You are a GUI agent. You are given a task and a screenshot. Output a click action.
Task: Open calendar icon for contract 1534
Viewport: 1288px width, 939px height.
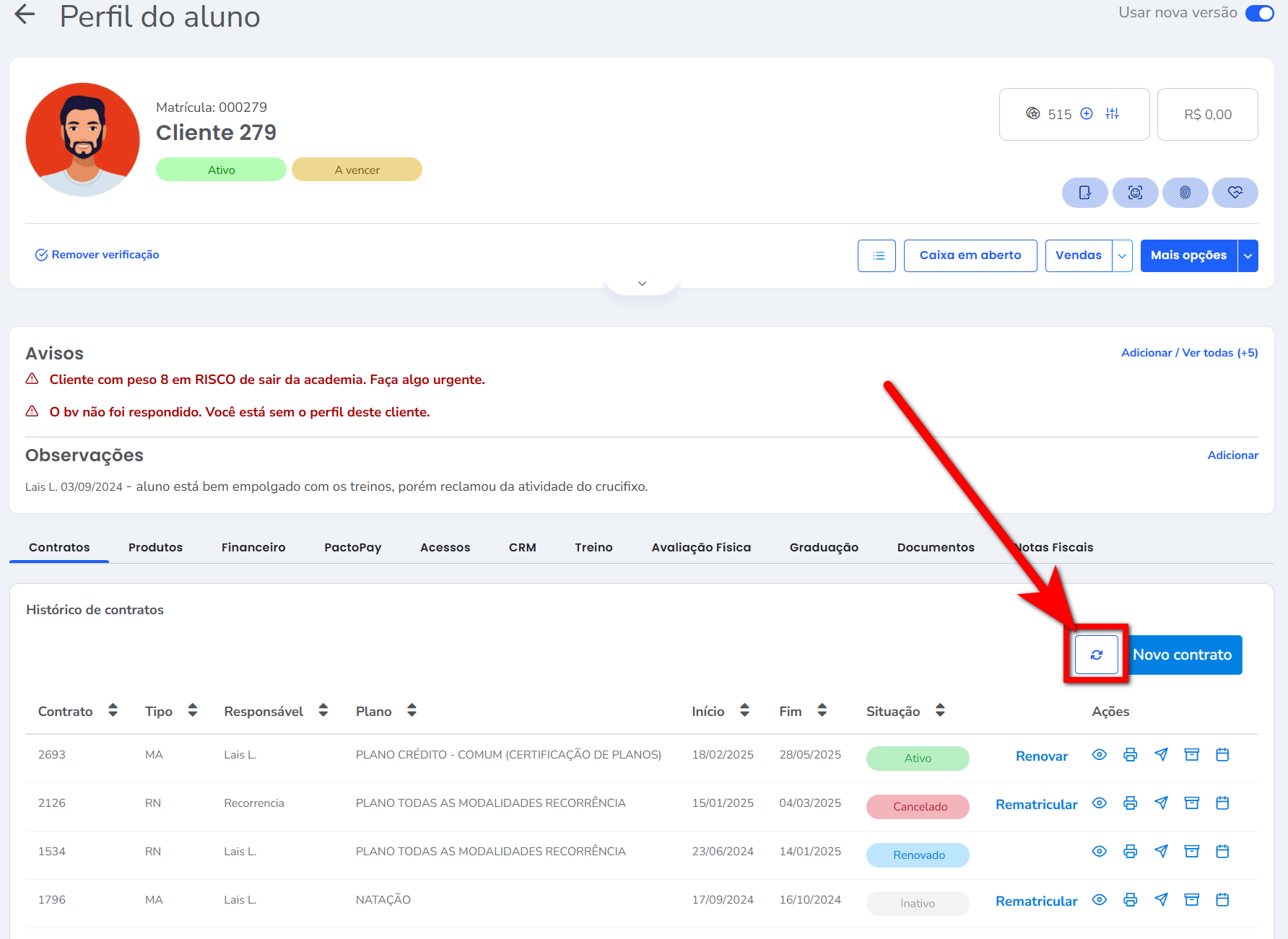(1222, 852)
